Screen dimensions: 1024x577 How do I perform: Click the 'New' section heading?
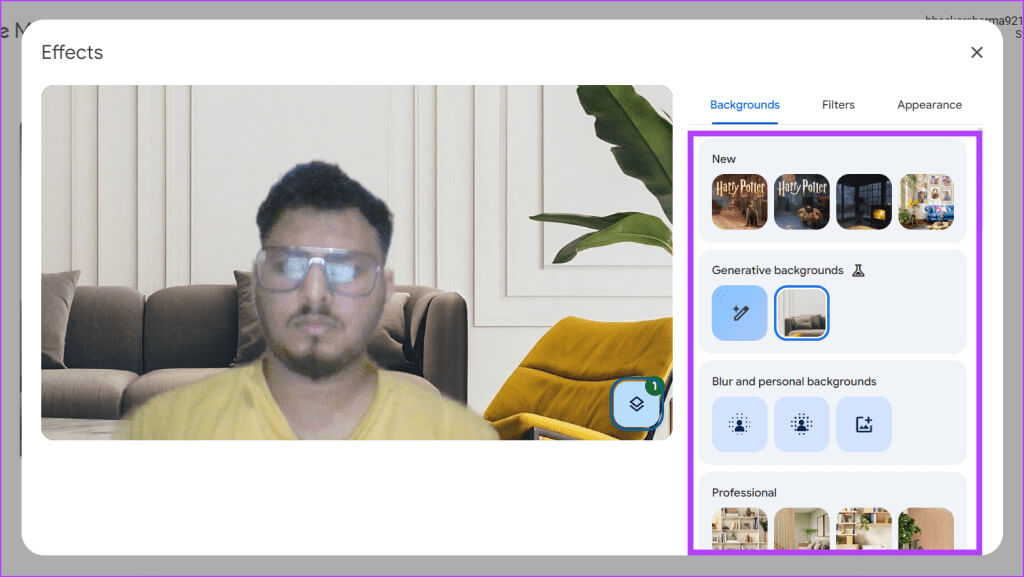724,159
